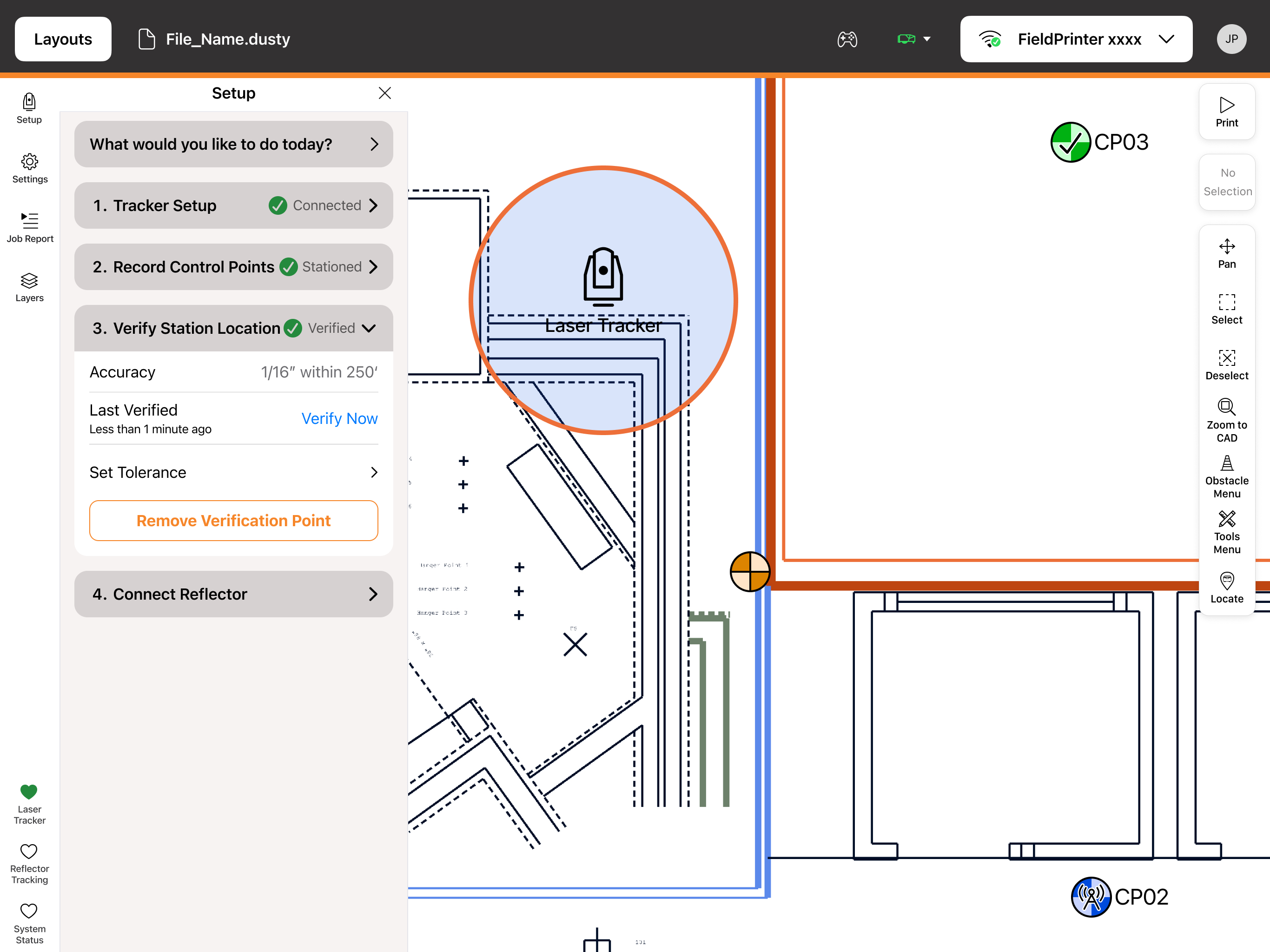Click the Stationed status label
This screenshot has width=1270, height=952.
332,267
